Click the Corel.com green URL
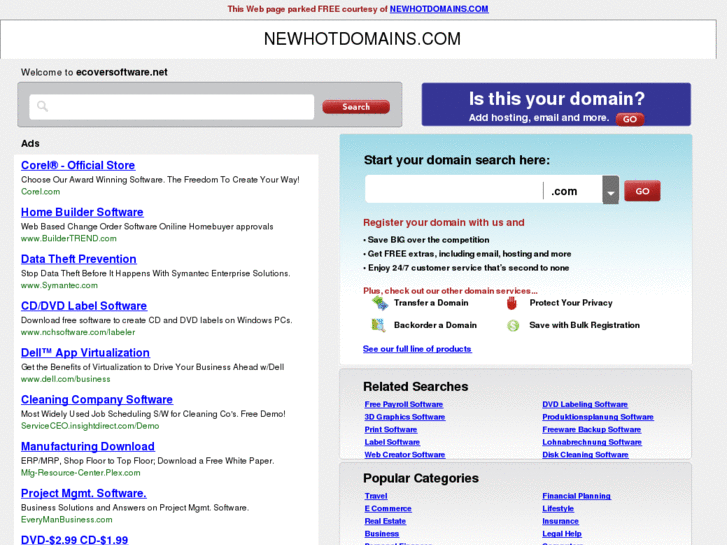The height and width of the screenshot is (545, 727). [x=40, y=192]
